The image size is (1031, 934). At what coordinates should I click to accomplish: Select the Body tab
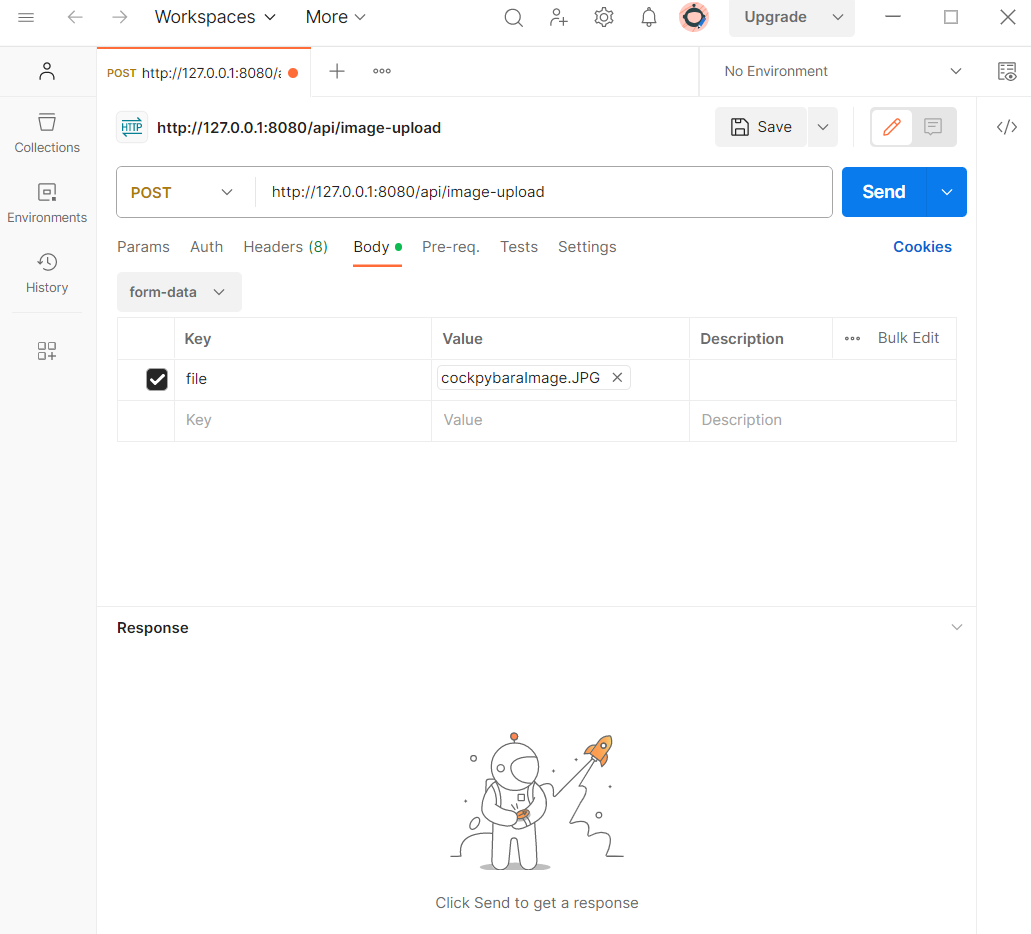(x=377, y=247)
